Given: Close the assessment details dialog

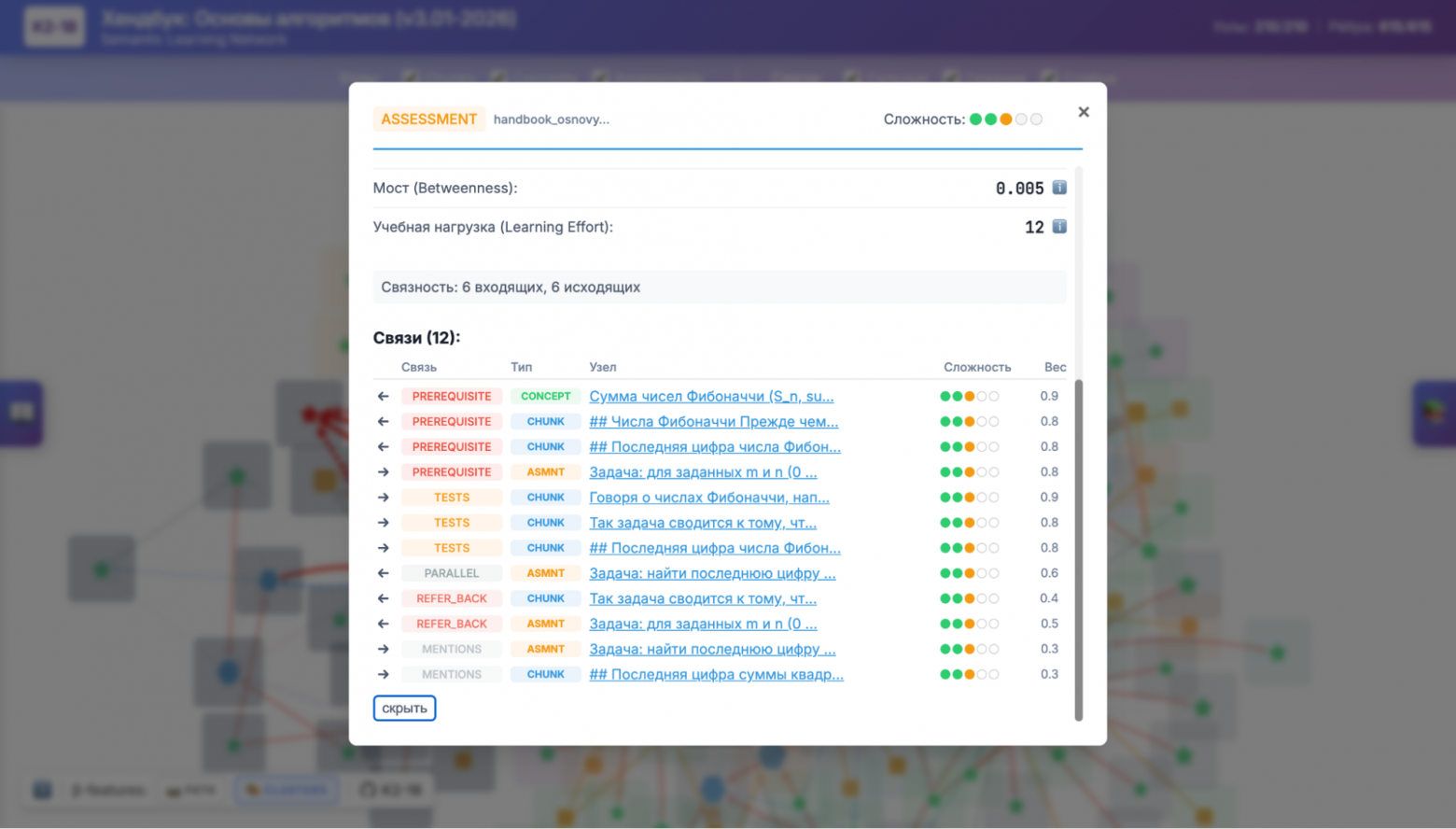Looking at the screenshot, I should tap(1083, 112).
